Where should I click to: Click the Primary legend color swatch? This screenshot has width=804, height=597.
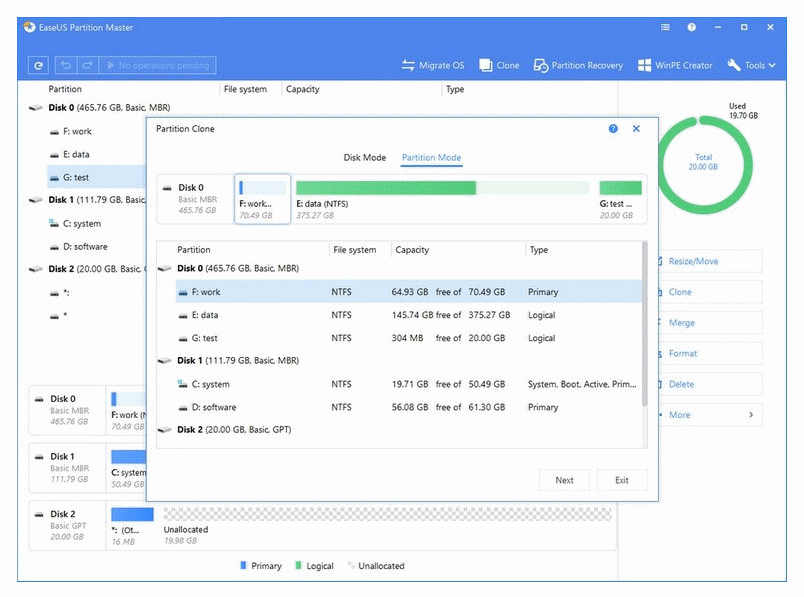click(243, 565)
